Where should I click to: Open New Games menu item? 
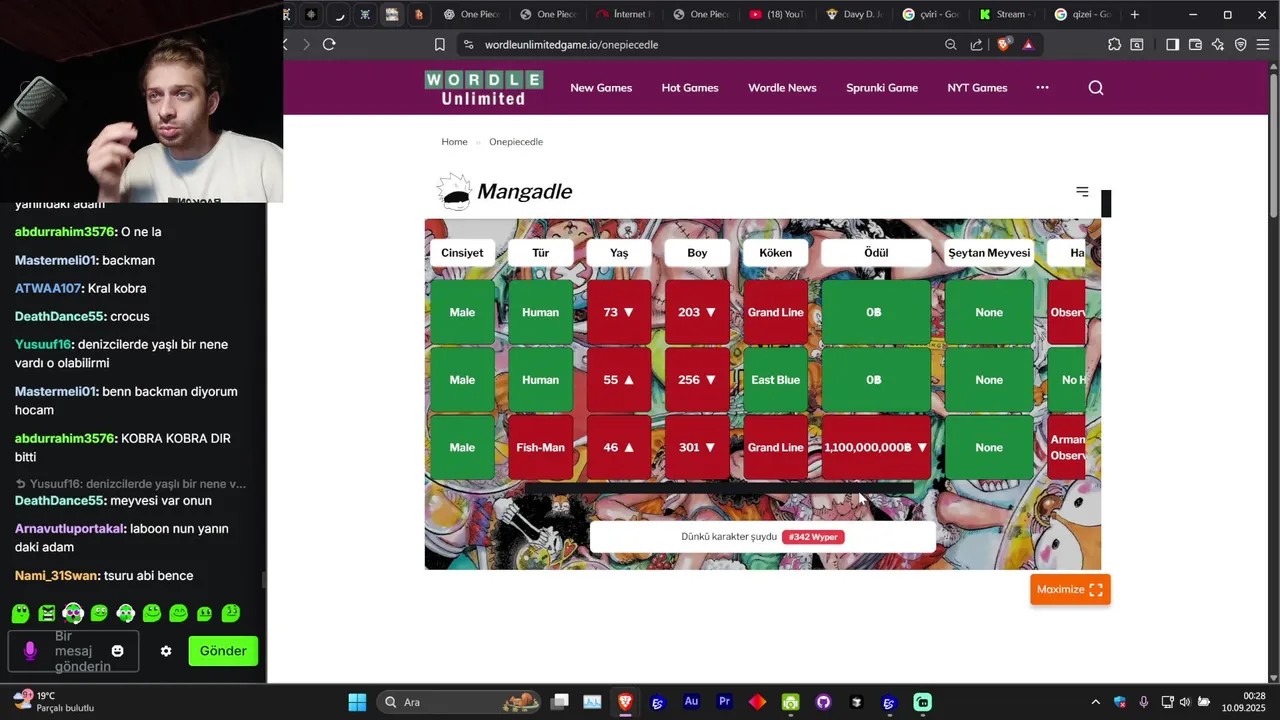601,88
